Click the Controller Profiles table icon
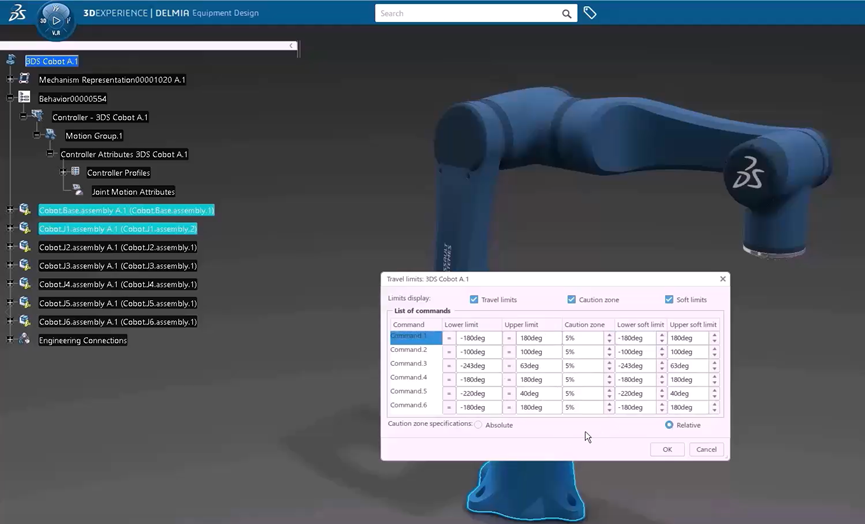Image resolution: width=865 pixels, height=524 pixels. tap(75, 172)
